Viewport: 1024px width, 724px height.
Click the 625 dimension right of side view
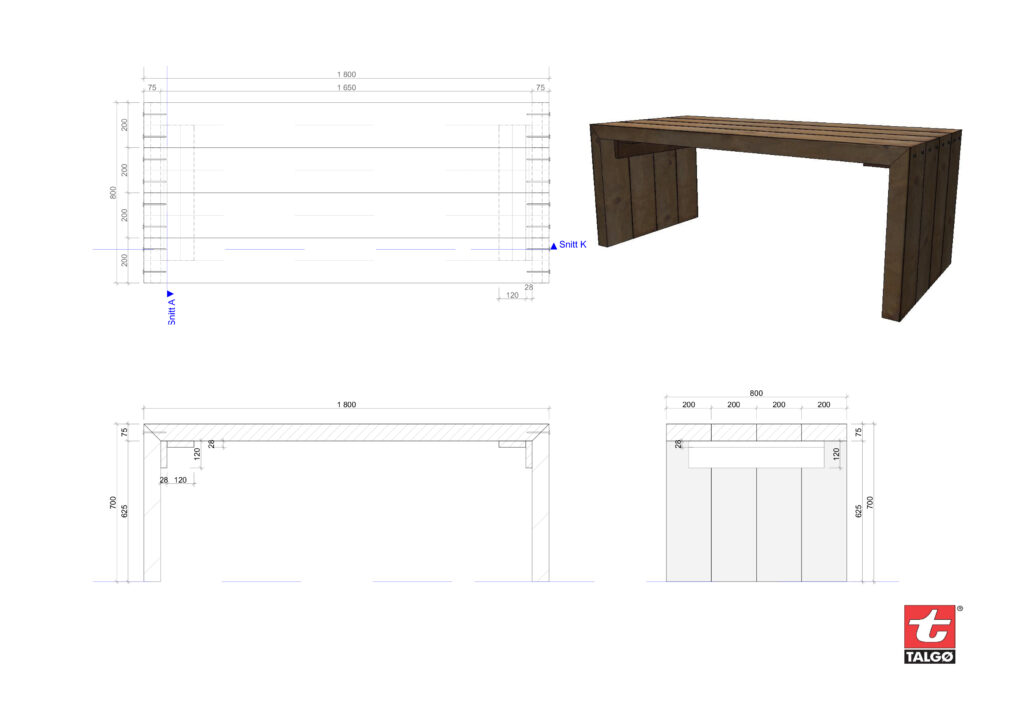point(859,510)
